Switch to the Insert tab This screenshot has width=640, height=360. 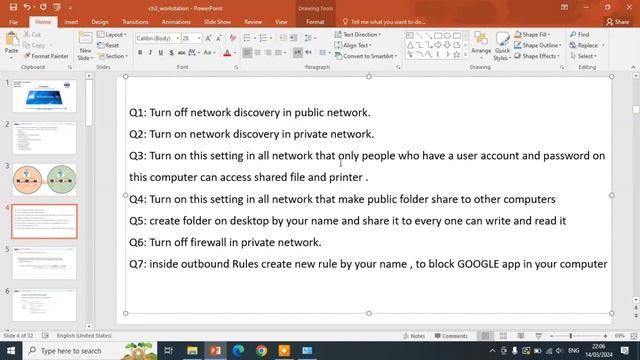(x=71, y=22)
